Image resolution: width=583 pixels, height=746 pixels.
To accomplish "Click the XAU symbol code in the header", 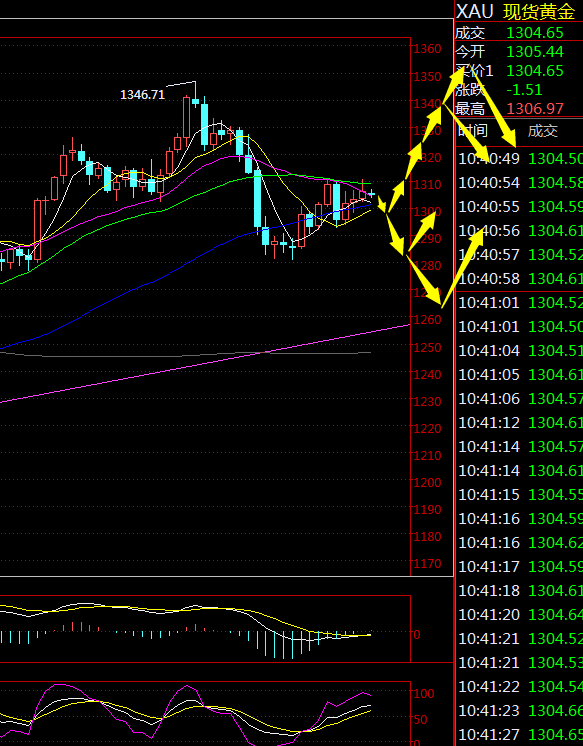I will 474,11.
